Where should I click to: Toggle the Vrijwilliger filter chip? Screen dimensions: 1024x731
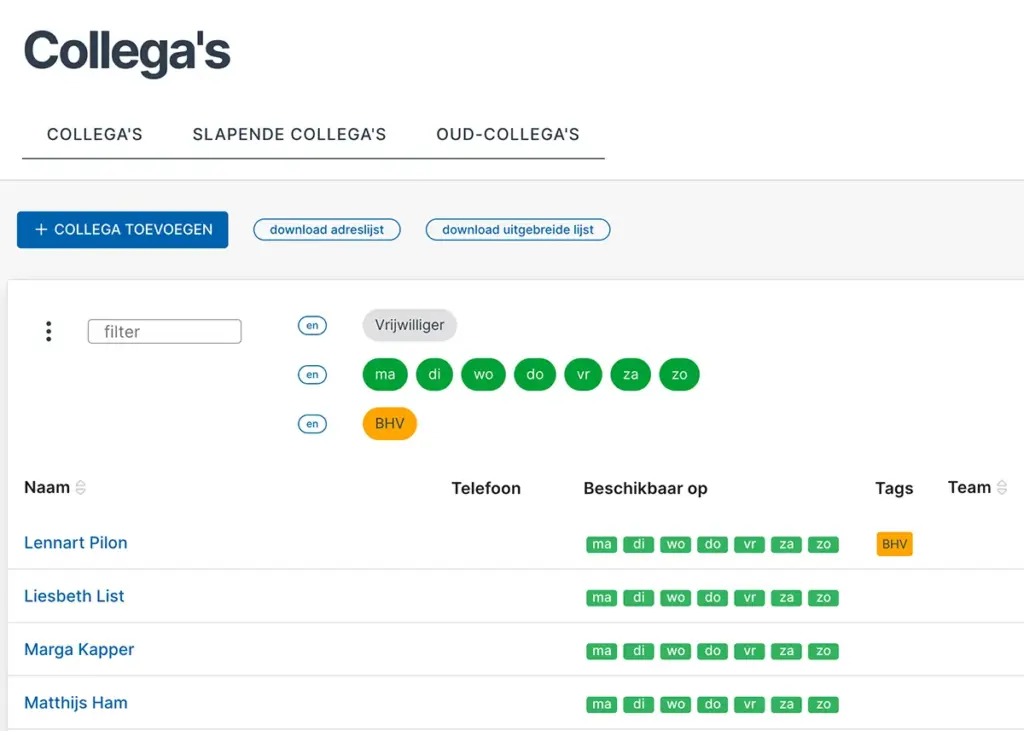[x=409, y=325]
